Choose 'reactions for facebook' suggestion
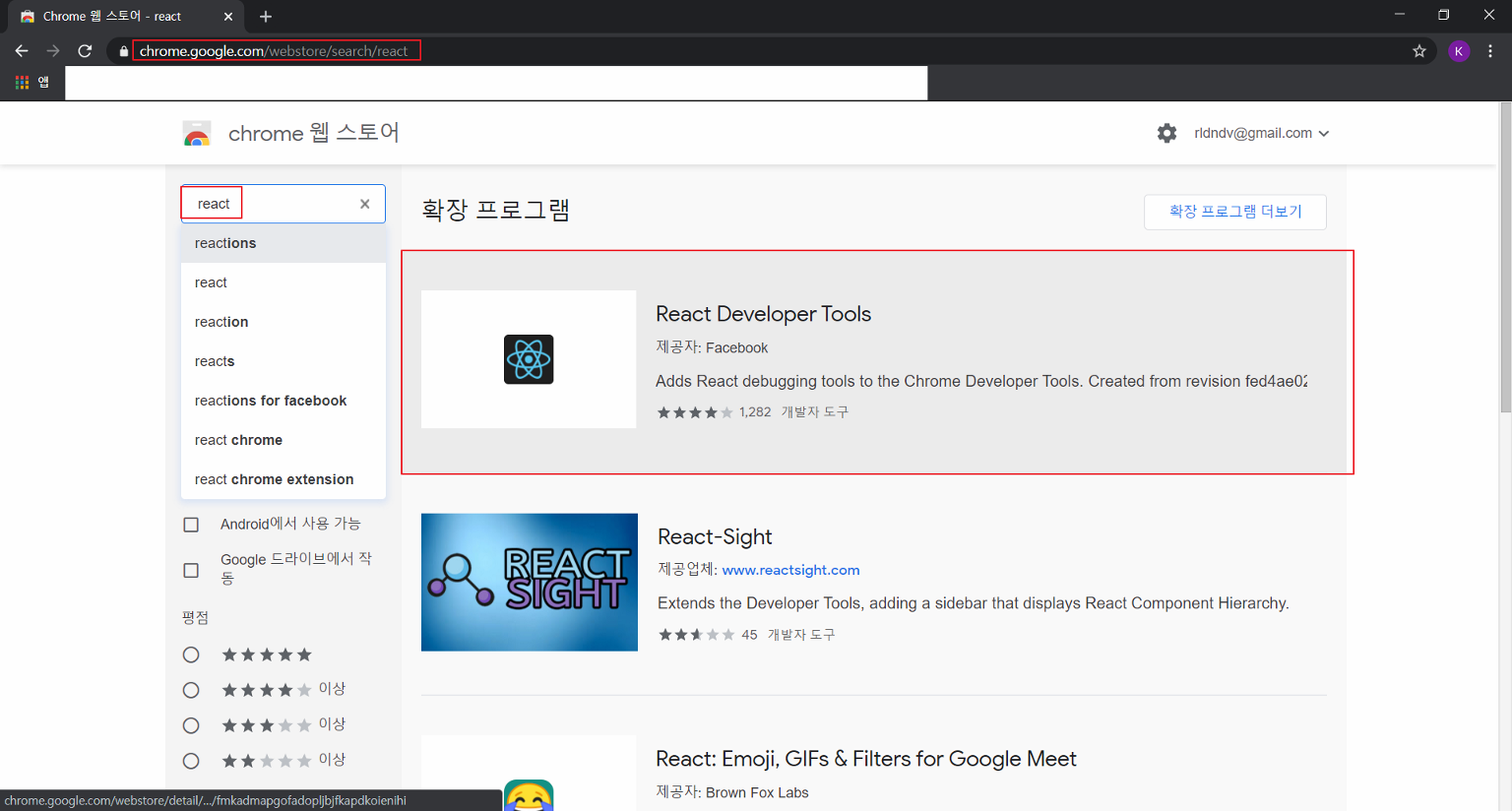Screen dimensions: 1512x811 click(283, 401)
